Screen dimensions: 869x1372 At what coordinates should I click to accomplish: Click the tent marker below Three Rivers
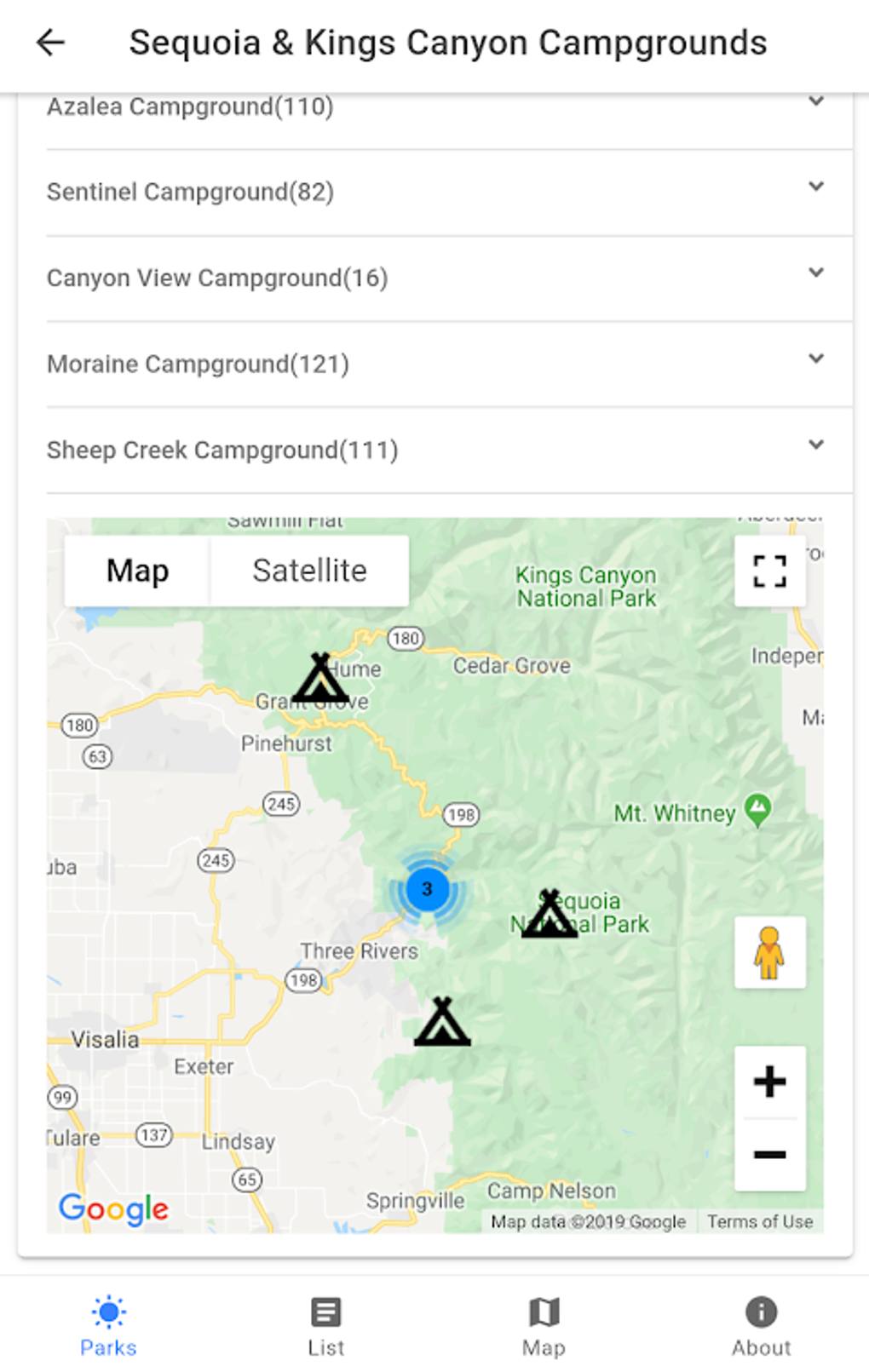coord(442,1023)
